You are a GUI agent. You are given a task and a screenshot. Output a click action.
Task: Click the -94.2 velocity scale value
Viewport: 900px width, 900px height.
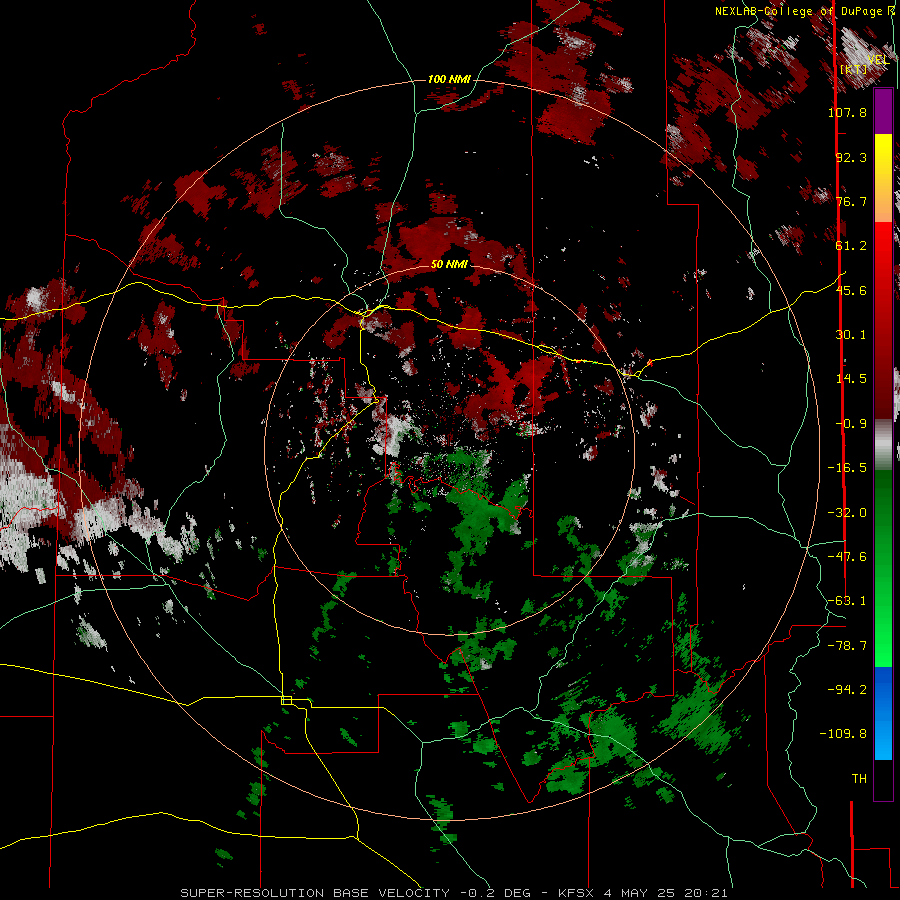[x=847, y=690]
